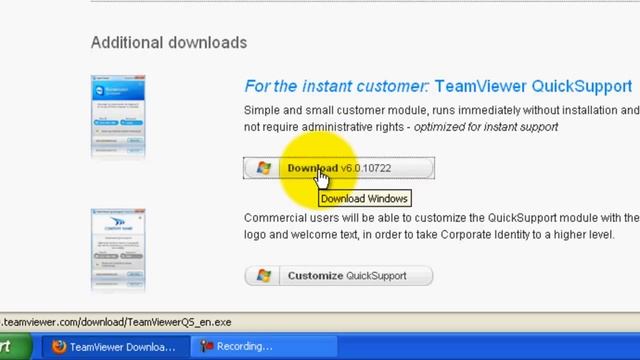Click the 'Commercial users will be able' paragraph

click(x=442, y=226)
